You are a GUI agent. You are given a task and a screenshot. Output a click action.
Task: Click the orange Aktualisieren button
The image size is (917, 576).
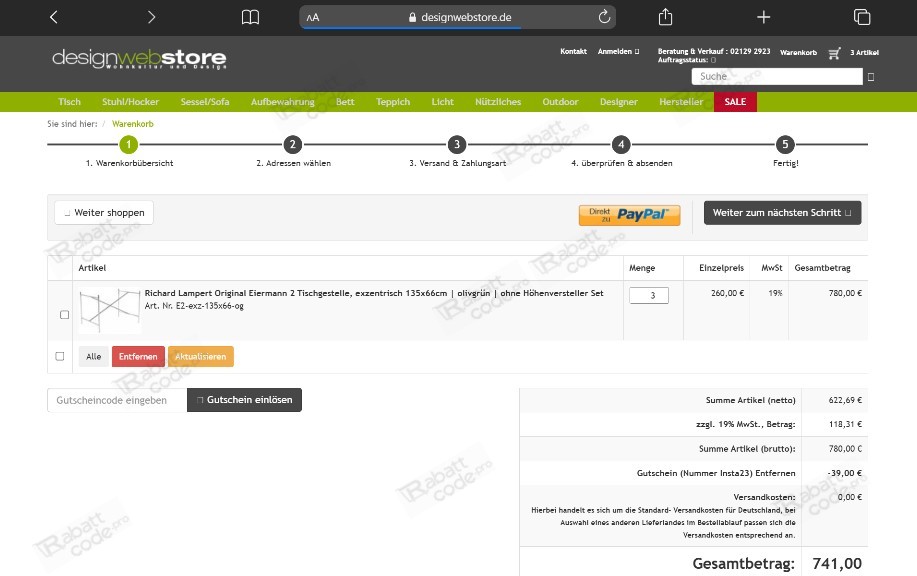coord(201,357)
